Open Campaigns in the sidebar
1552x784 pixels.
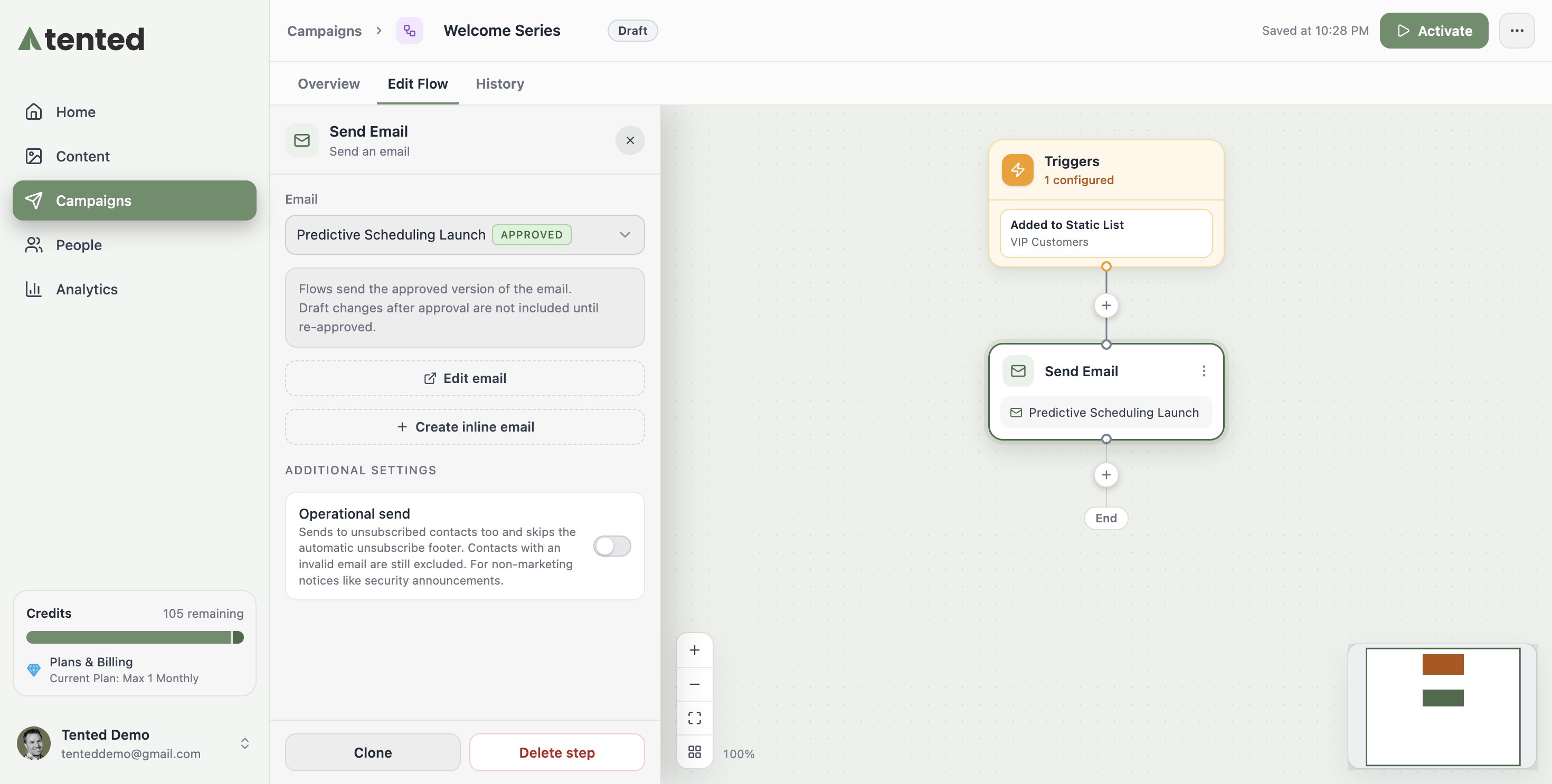pyautogui.click(x=135, y=200)
